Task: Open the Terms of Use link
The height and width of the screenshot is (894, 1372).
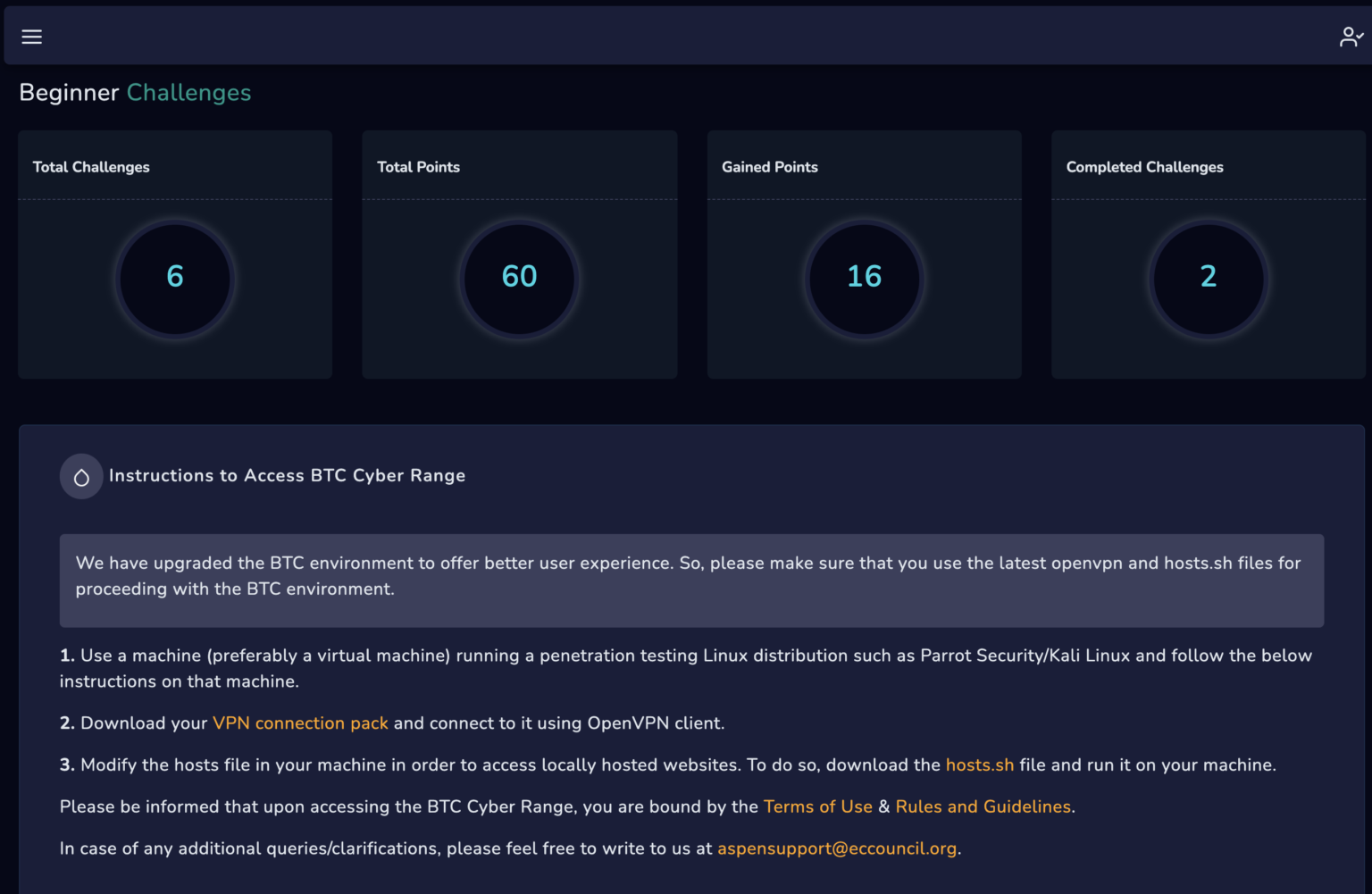Action: (x=817, y=807)
